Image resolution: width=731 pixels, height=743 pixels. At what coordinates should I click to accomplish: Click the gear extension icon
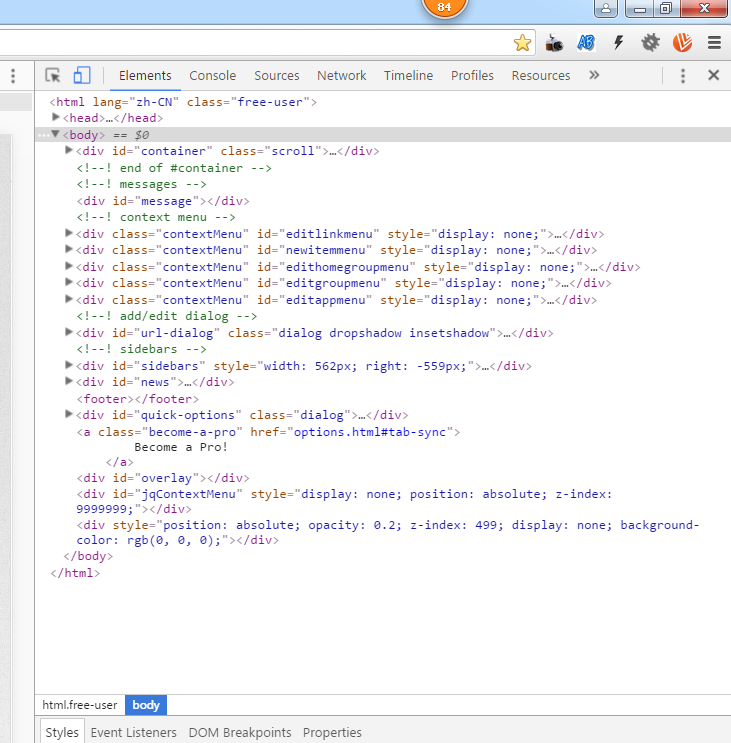(x=651, y=43)
